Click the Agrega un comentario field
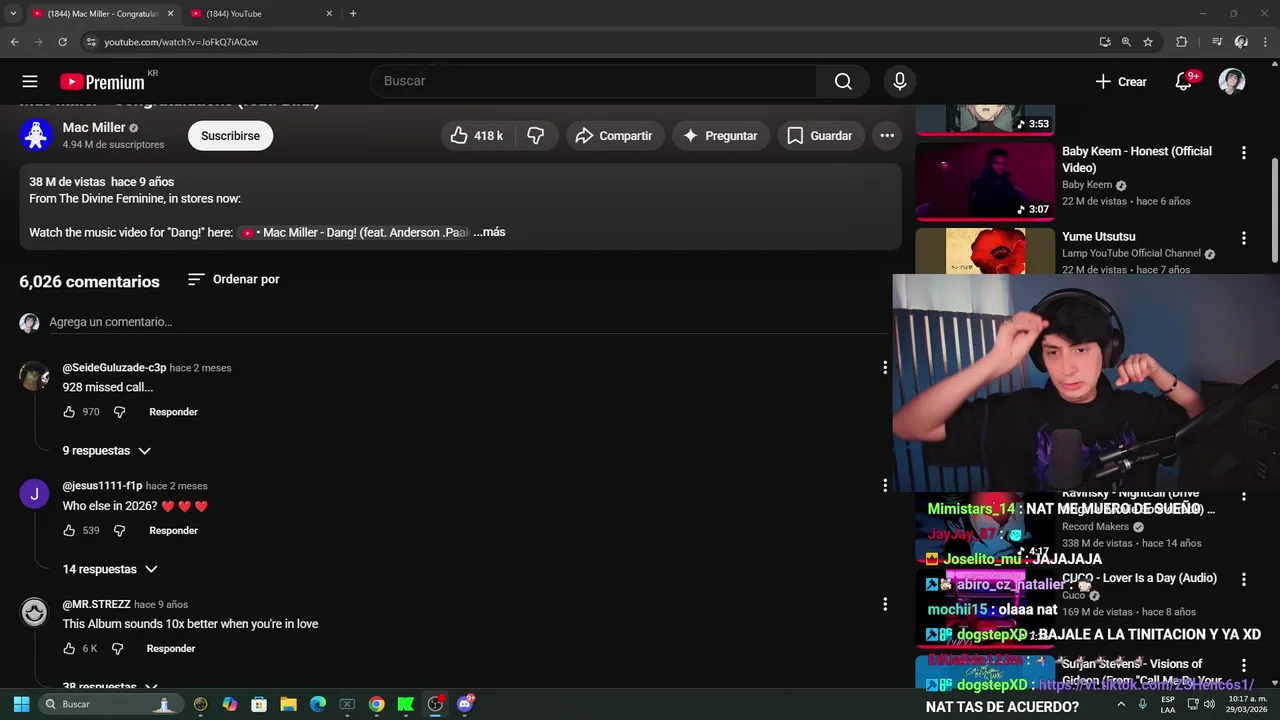This screenshot has height=720, width=1280. coord(468,322)
